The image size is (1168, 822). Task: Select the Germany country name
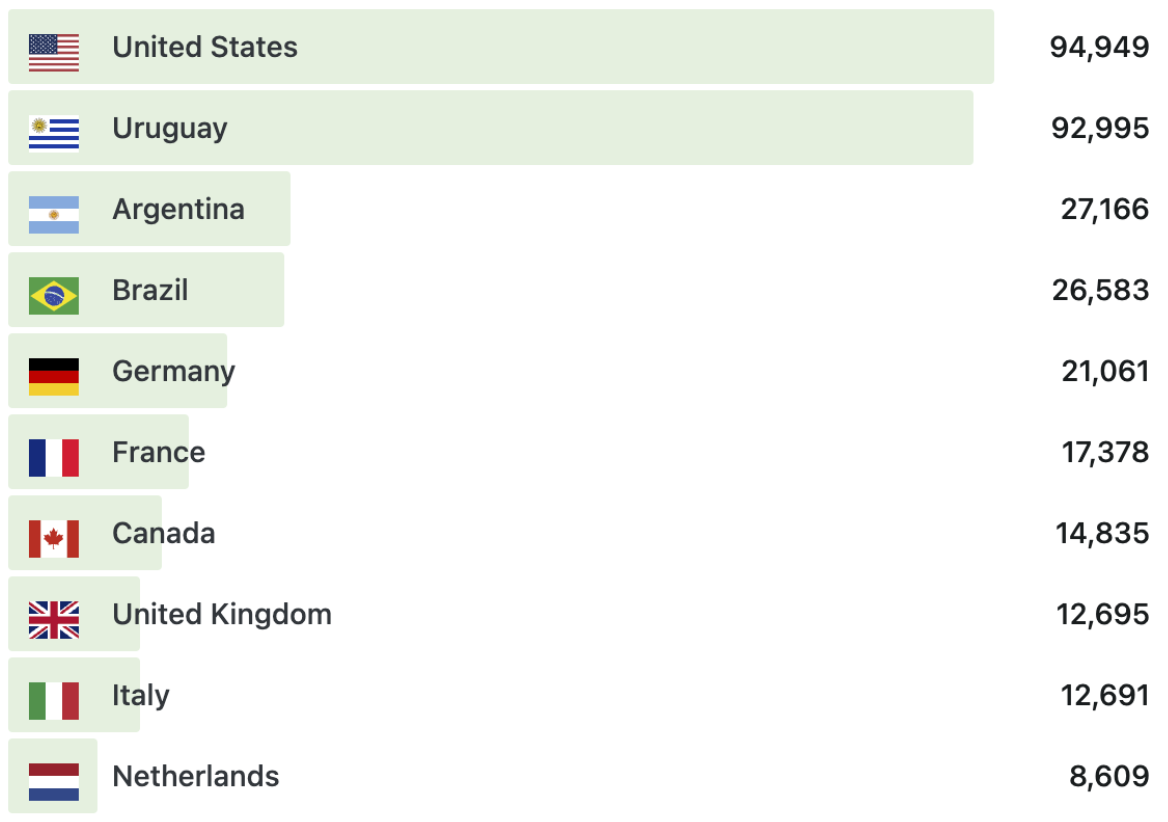(x=174, y=372)
